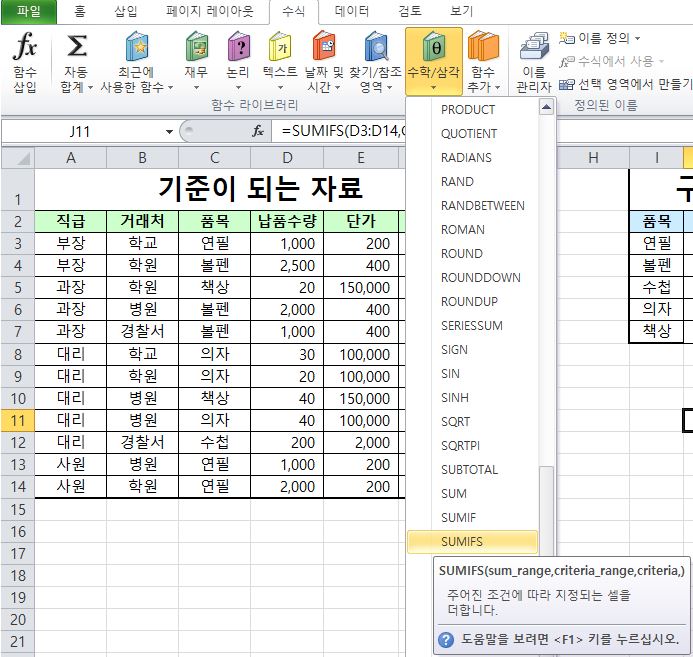Screen dimensions: 693x657
Task: Choose SUBTOTAL from the function list
Action: [x=472, y=470]
